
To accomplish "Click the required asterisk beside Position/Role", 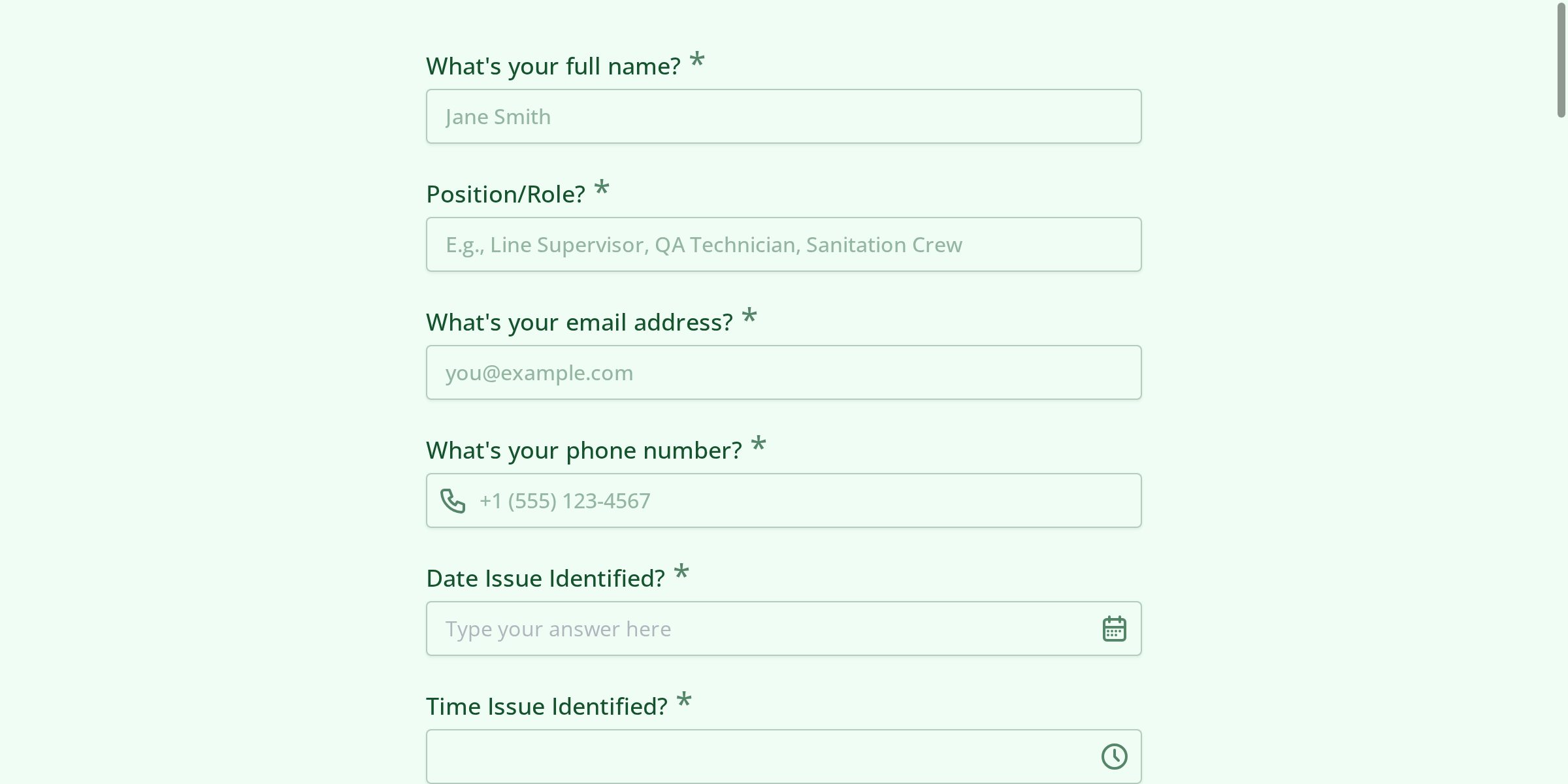I will 602,189.
